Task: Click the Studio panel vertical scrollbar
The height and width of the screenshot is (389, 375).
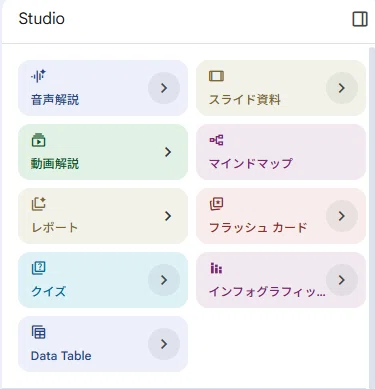Action: tap(372, 217)
